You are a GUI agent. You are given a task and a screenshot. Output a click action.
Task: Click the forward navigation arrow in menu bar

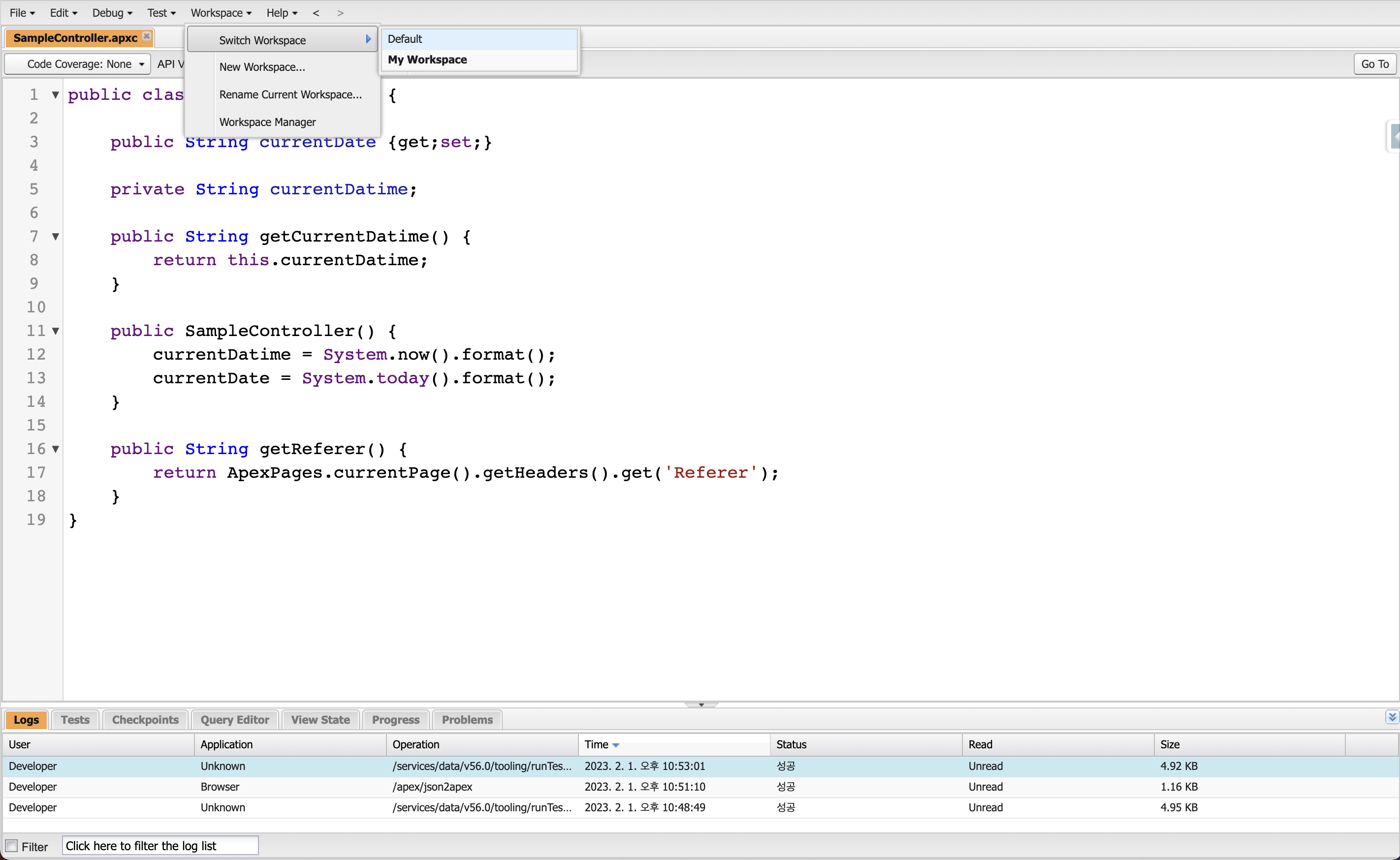[340, 12]
